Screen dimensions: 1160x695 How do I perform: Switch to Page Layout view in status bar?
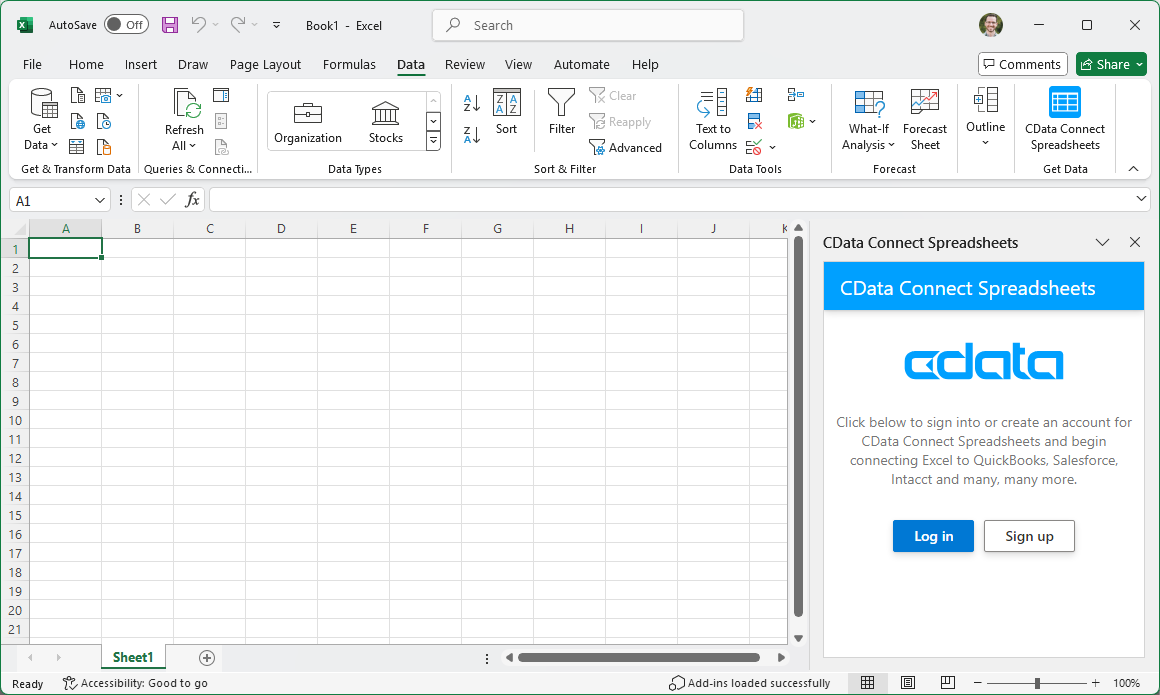pos(908,683)
